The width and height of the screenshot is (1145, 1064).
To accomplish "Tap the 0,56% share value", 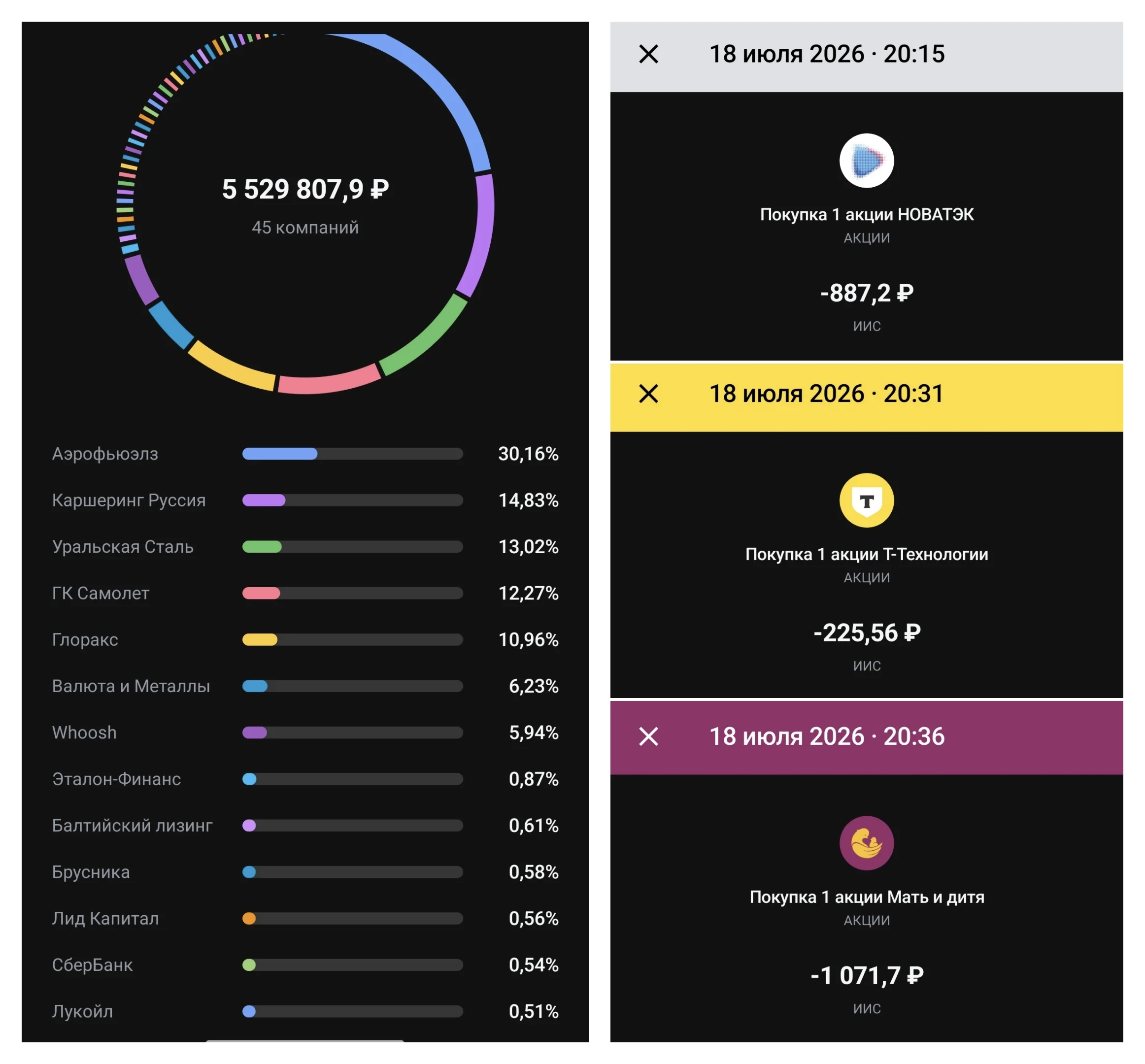I will point(534,918).
